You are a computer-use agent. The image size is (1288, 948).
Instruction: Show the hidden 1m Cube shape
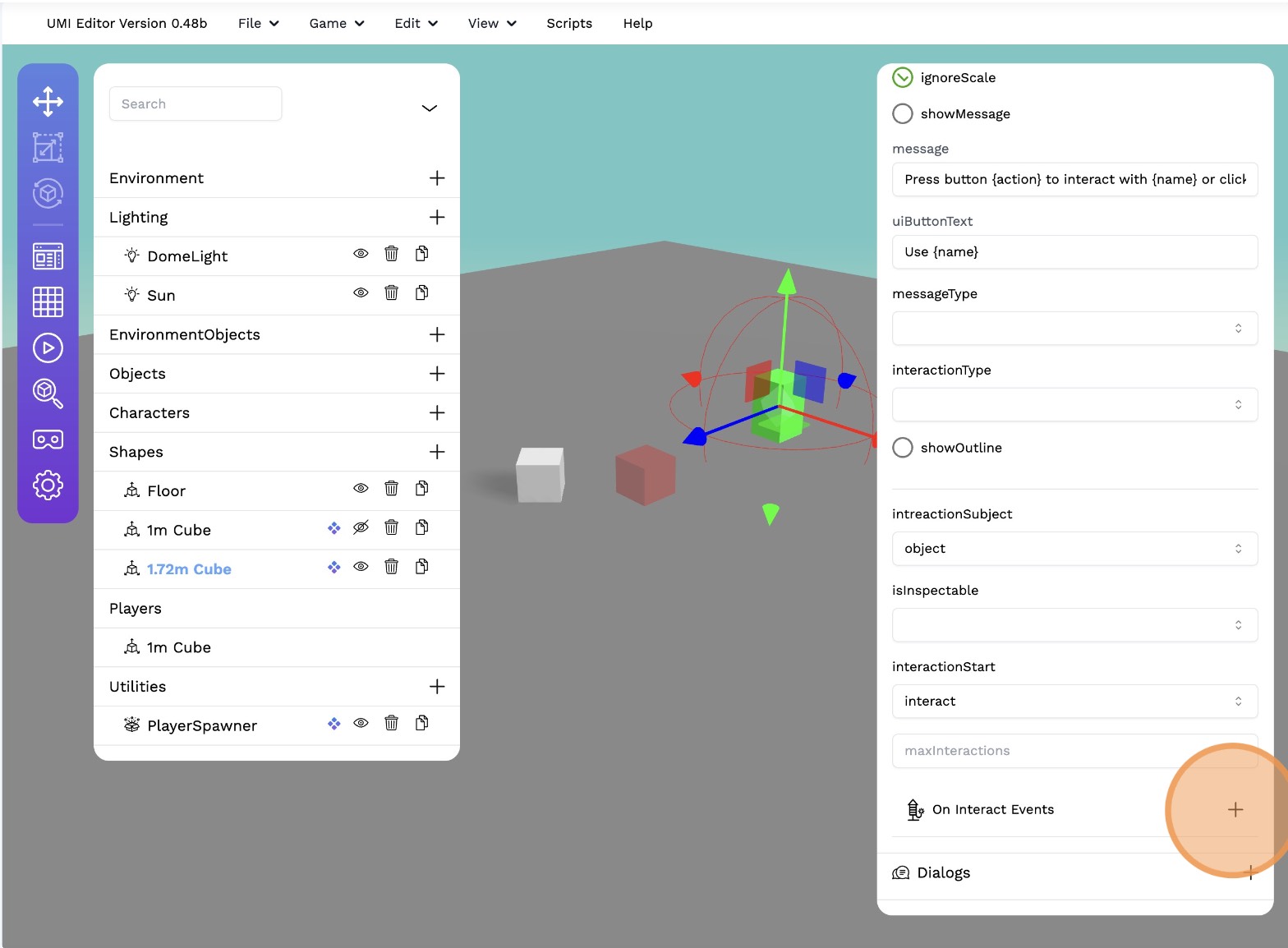pyautogui.click(x=361, y=528)
